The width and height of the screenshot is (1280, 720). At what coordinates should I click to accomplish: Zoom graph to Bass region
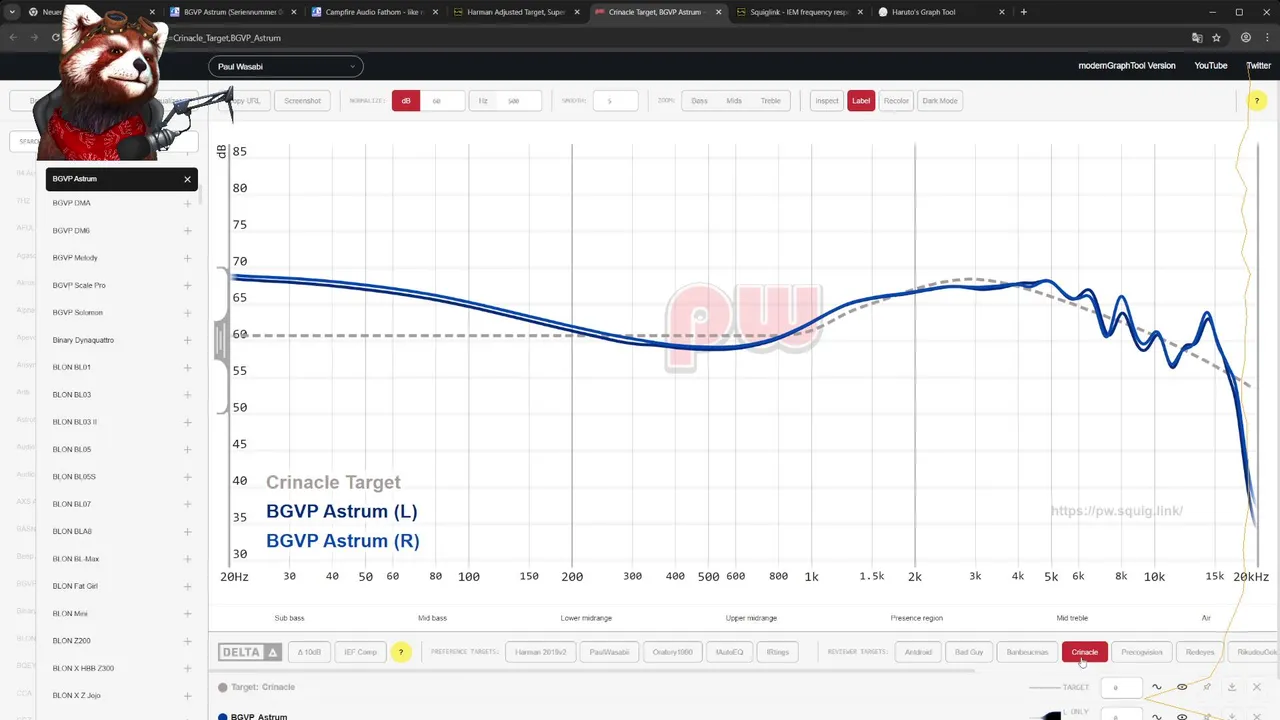[x=699, y=101]
